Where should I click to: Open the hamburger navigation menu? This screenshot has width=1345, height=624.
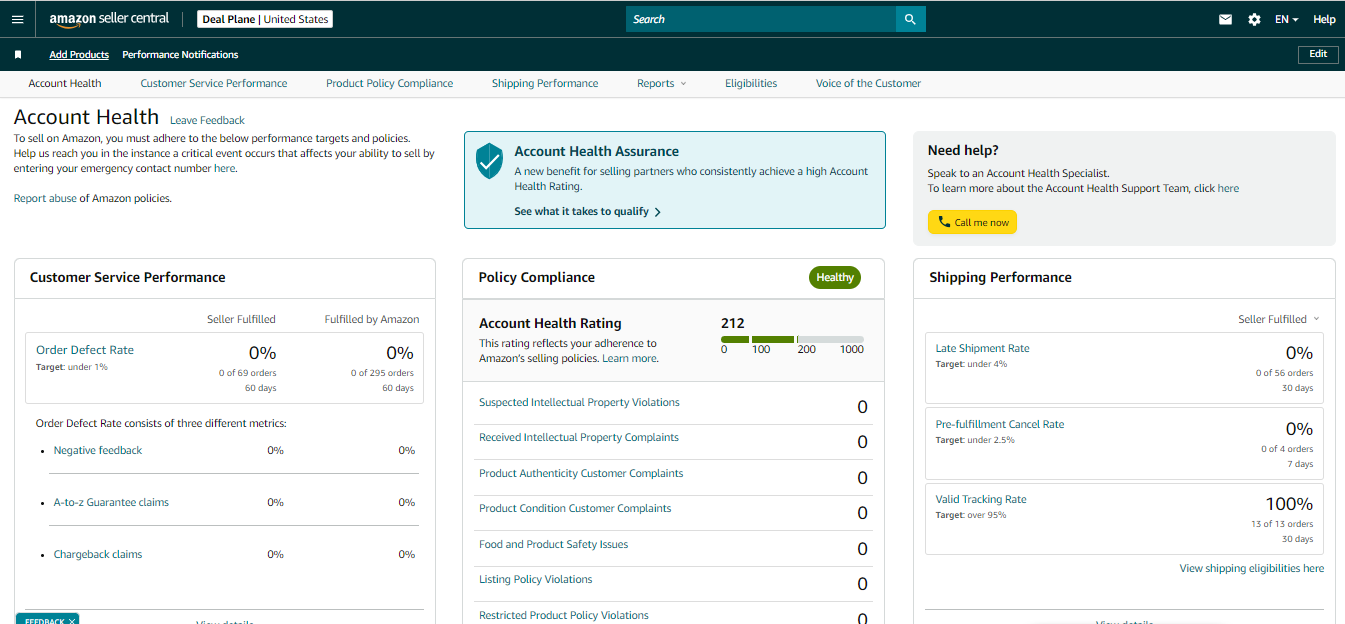pyautogui.click(x=17, y=19)
